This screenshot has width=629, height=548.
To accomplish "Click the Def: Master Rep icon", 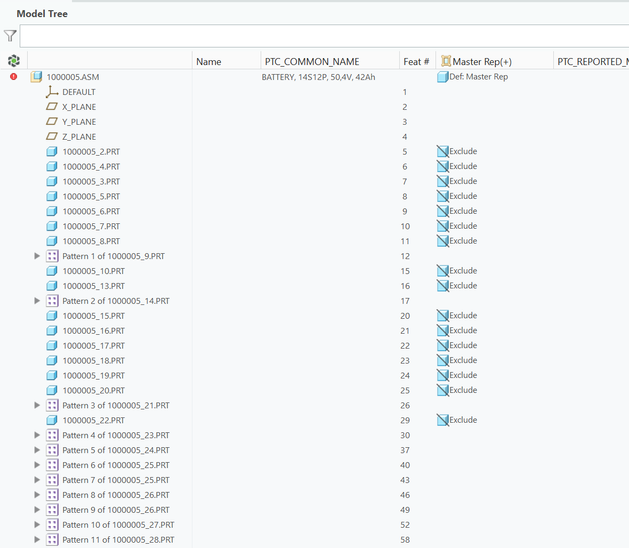I will 442,77.
